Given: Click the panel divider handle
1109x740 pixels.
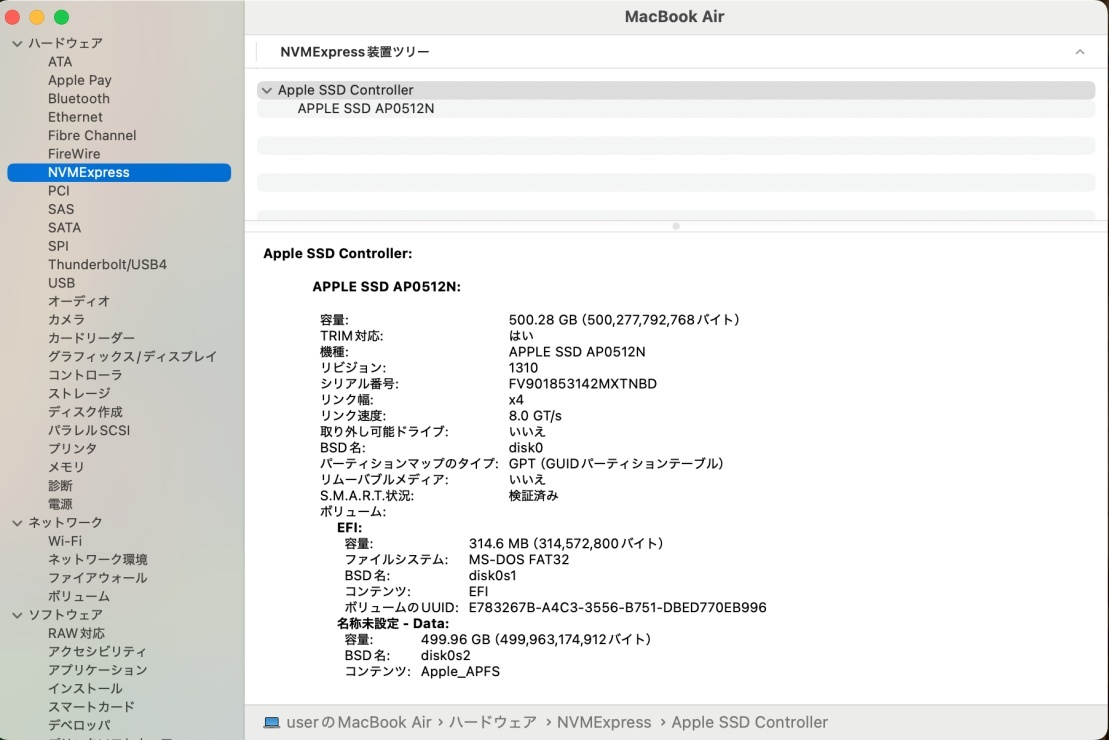Looking at the screenshot, I should pyautogui.click(x=676, y=226).
